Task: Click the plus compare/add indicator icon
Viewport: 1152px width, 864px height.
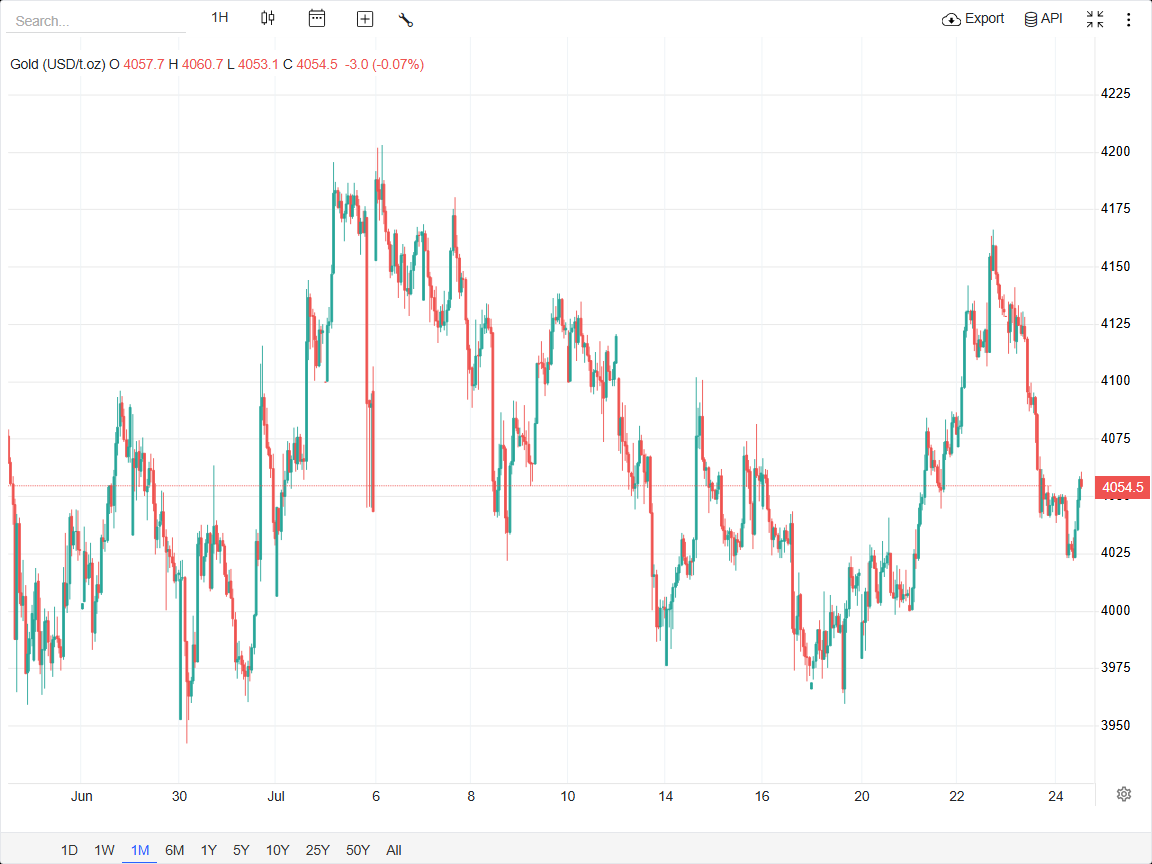Action: tap(364, 19)
